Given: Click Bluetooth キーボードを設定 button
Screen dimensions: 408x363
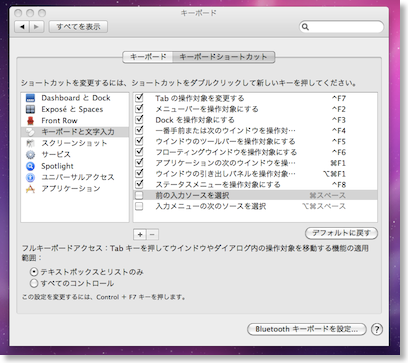Looking at the screenshot, I should click(x=307, y=329).
